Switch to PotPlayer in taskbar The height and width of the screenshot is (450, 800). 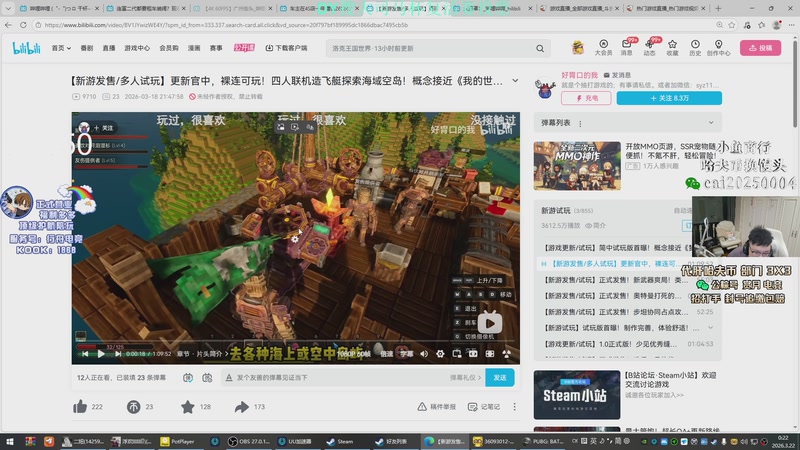pos(178,441)
